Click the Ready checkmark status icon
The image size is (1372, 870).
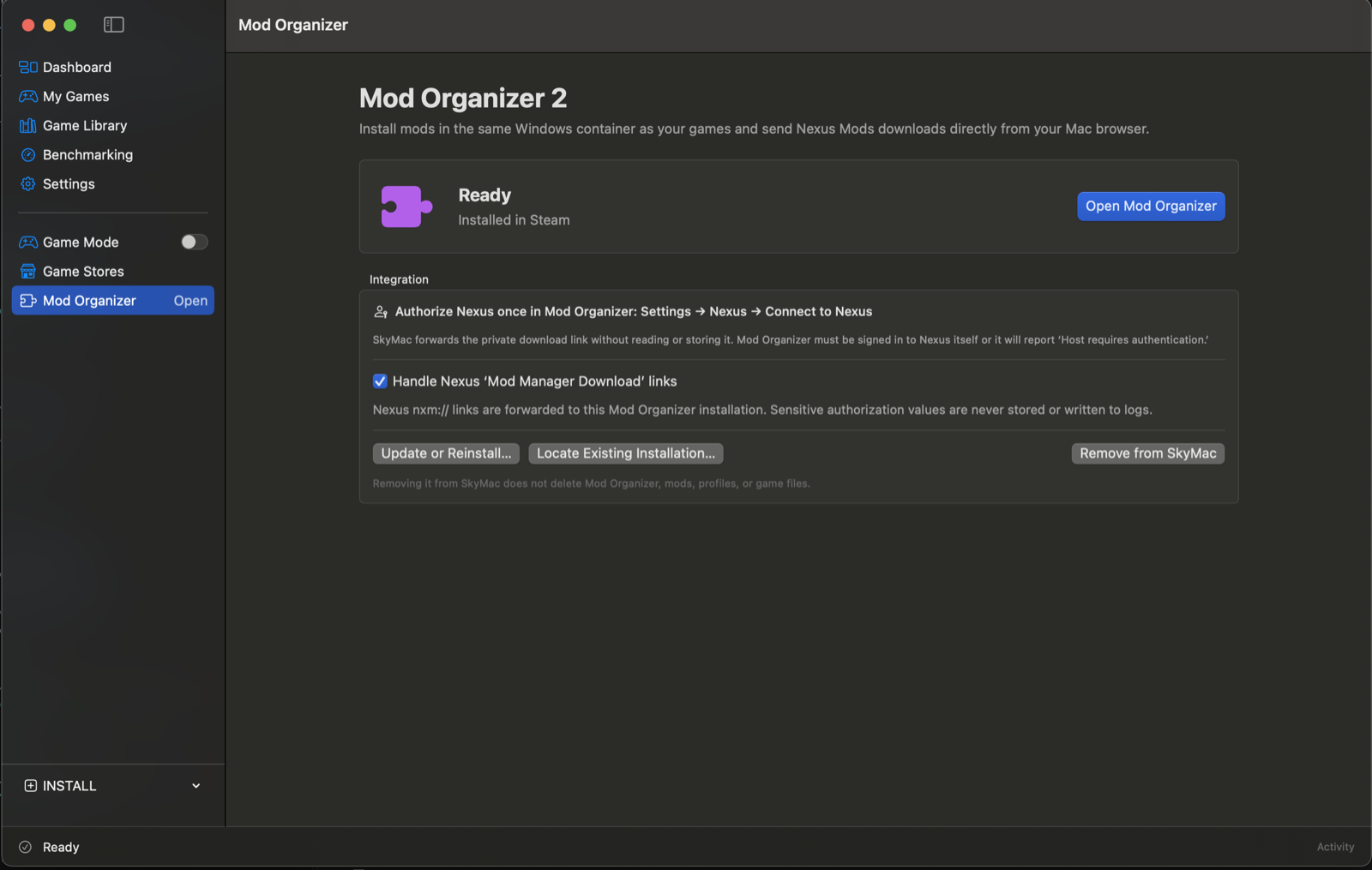26,847
